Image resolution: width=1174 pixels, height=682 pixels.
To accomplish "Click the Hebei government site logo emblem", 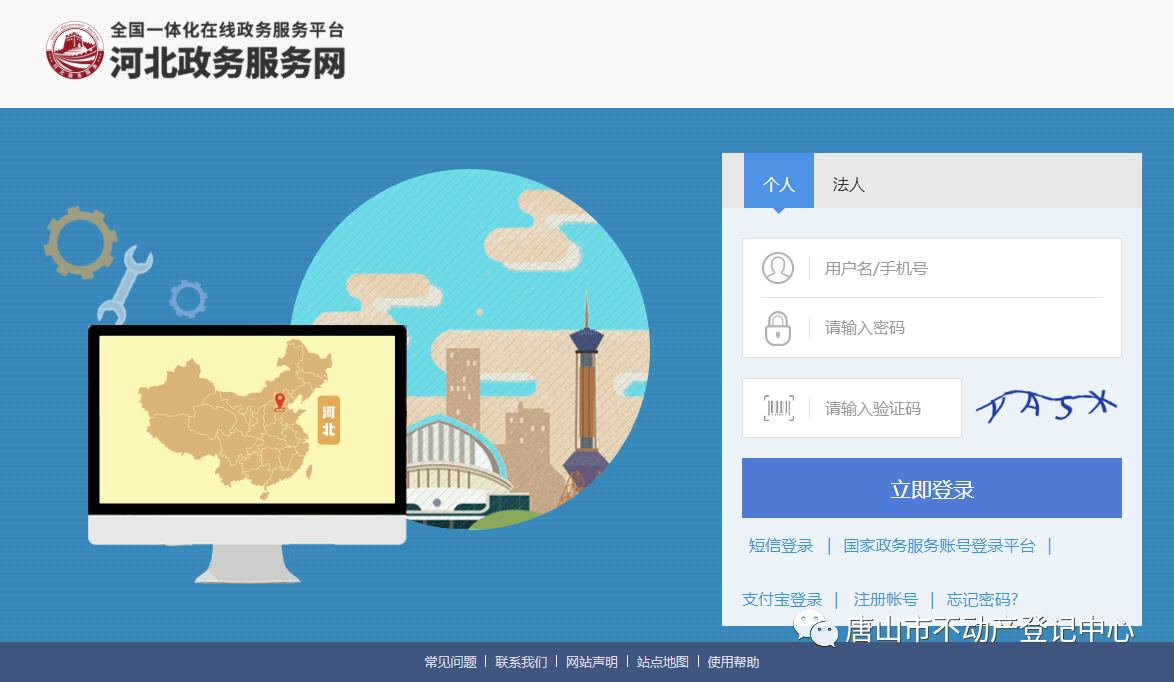I will pos(75,50).
